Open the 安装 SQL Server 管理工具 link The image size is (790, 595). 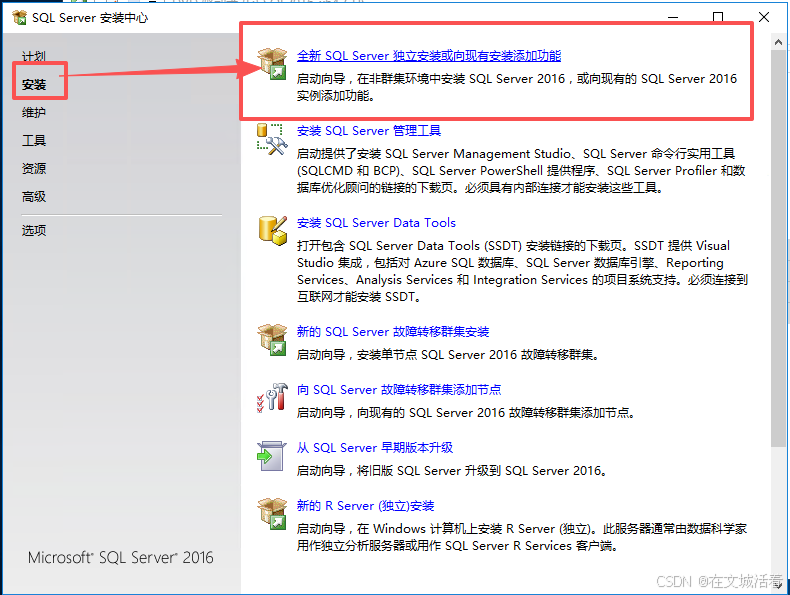point(369,130)
